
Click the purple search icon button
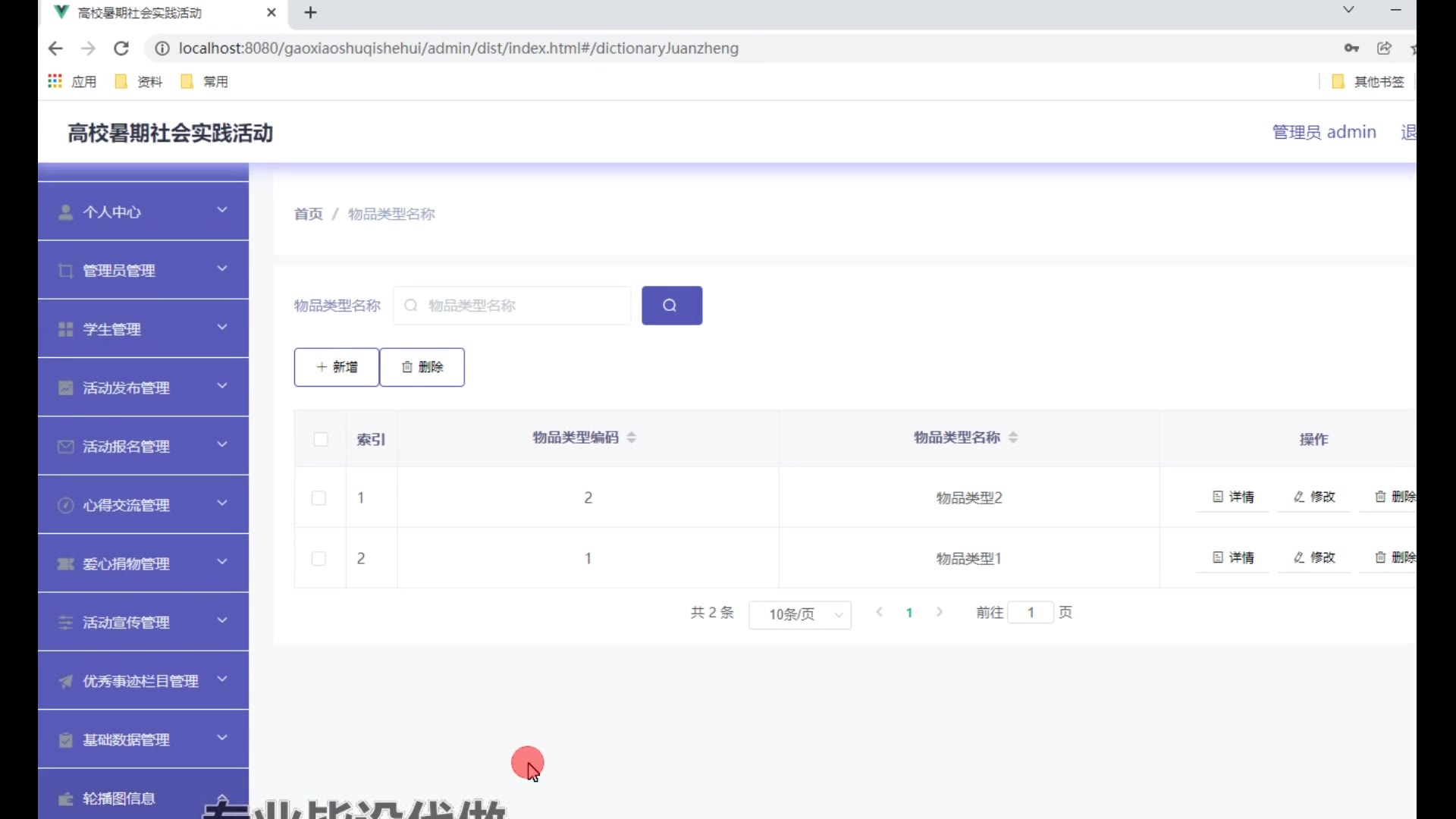(671, 306)
